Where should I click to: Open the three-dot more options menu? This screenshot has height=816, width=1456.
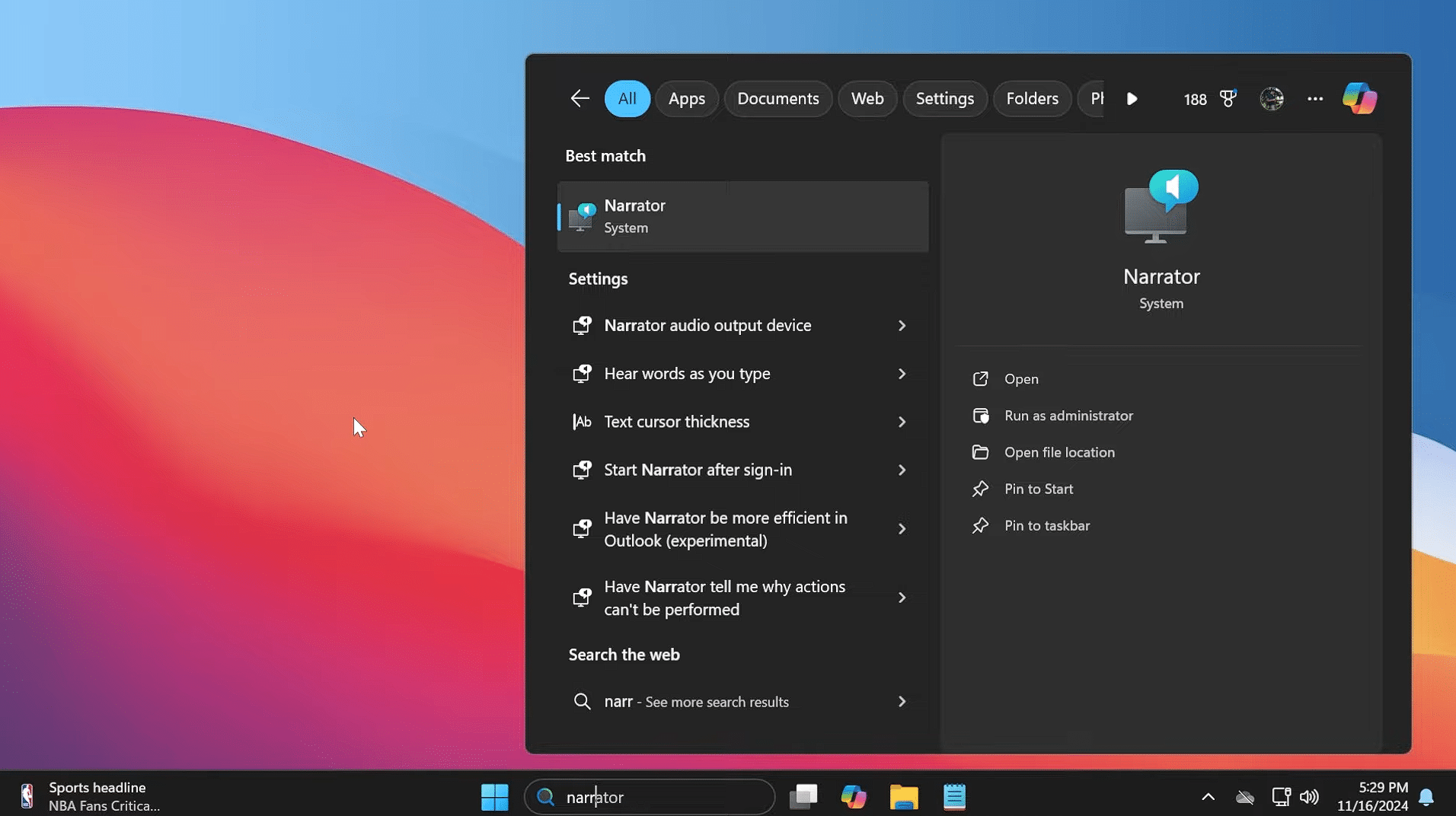1314,98
